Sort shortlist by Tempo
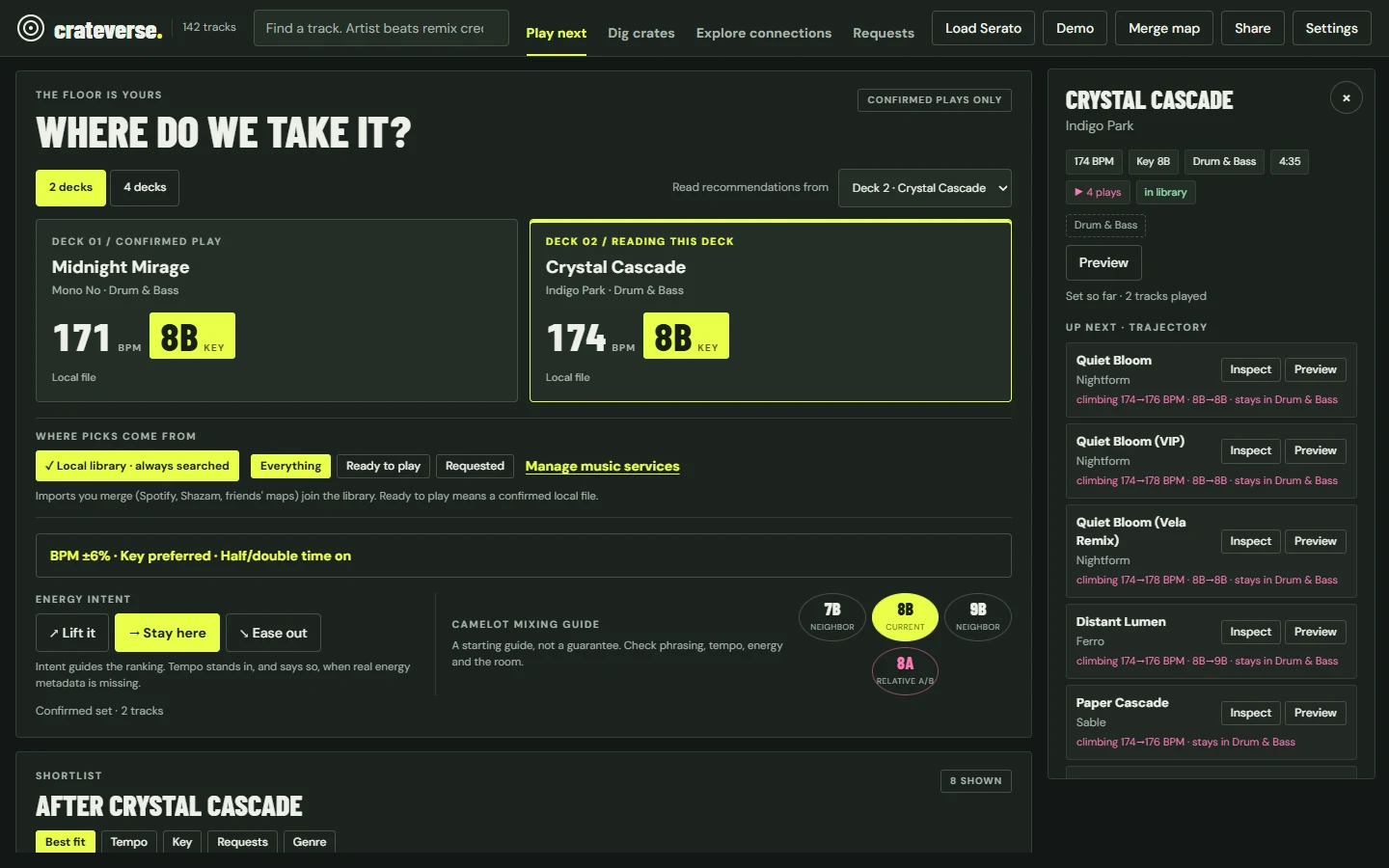 click(x=129, y=842)
